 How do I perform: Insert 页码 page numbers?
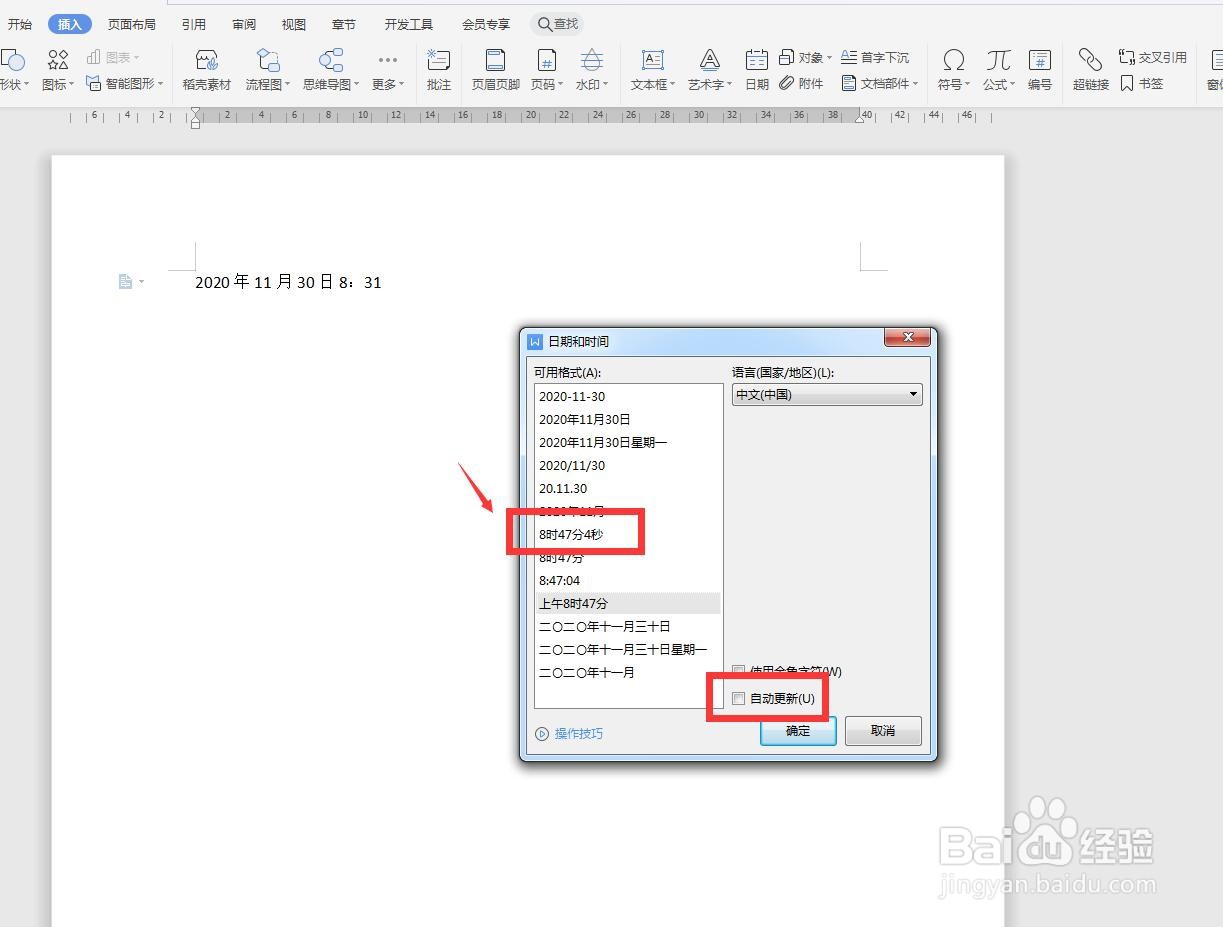pos(546,70)
